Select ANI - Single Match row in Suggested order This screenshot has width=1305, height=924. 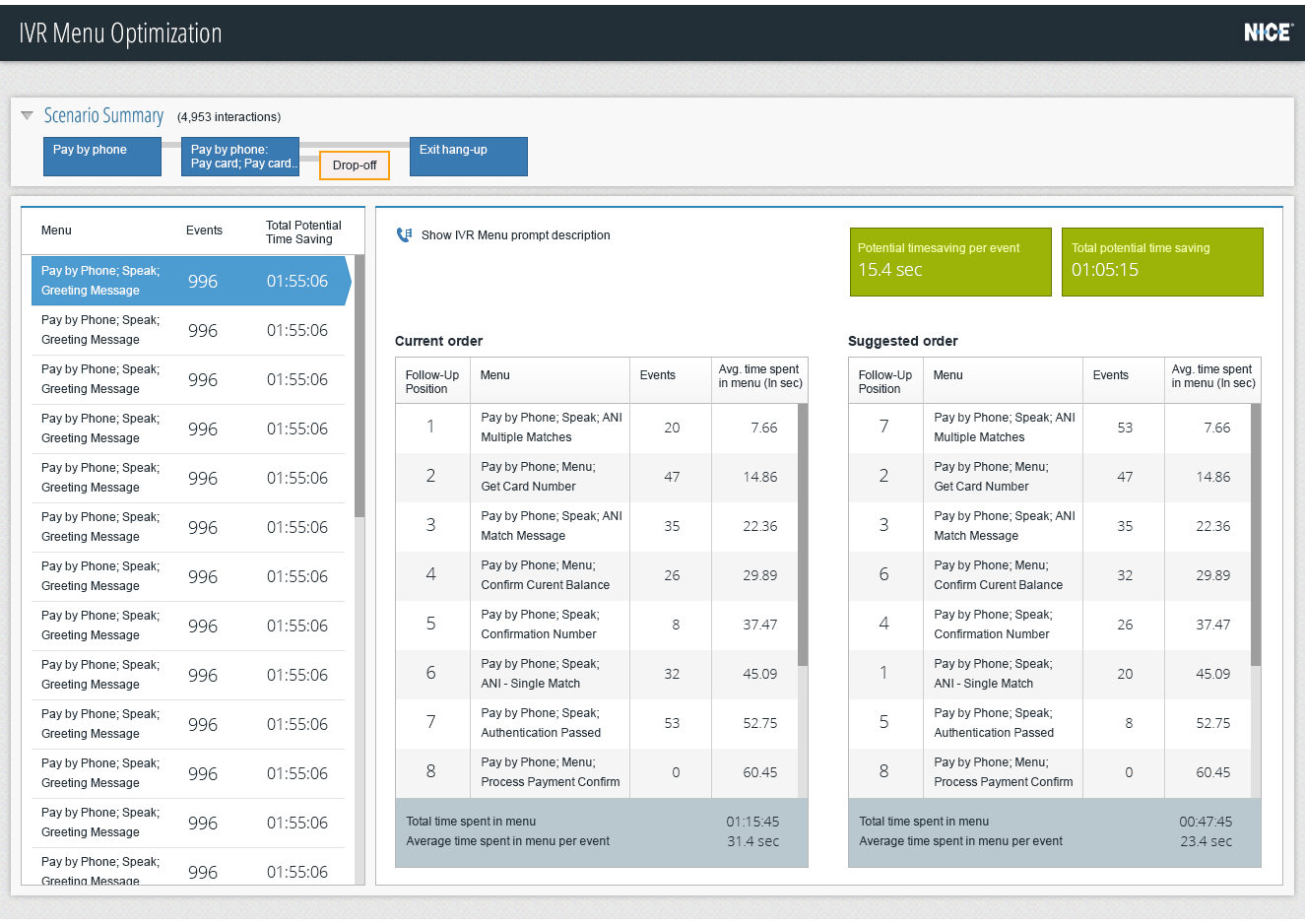[x=1050, y=675]
